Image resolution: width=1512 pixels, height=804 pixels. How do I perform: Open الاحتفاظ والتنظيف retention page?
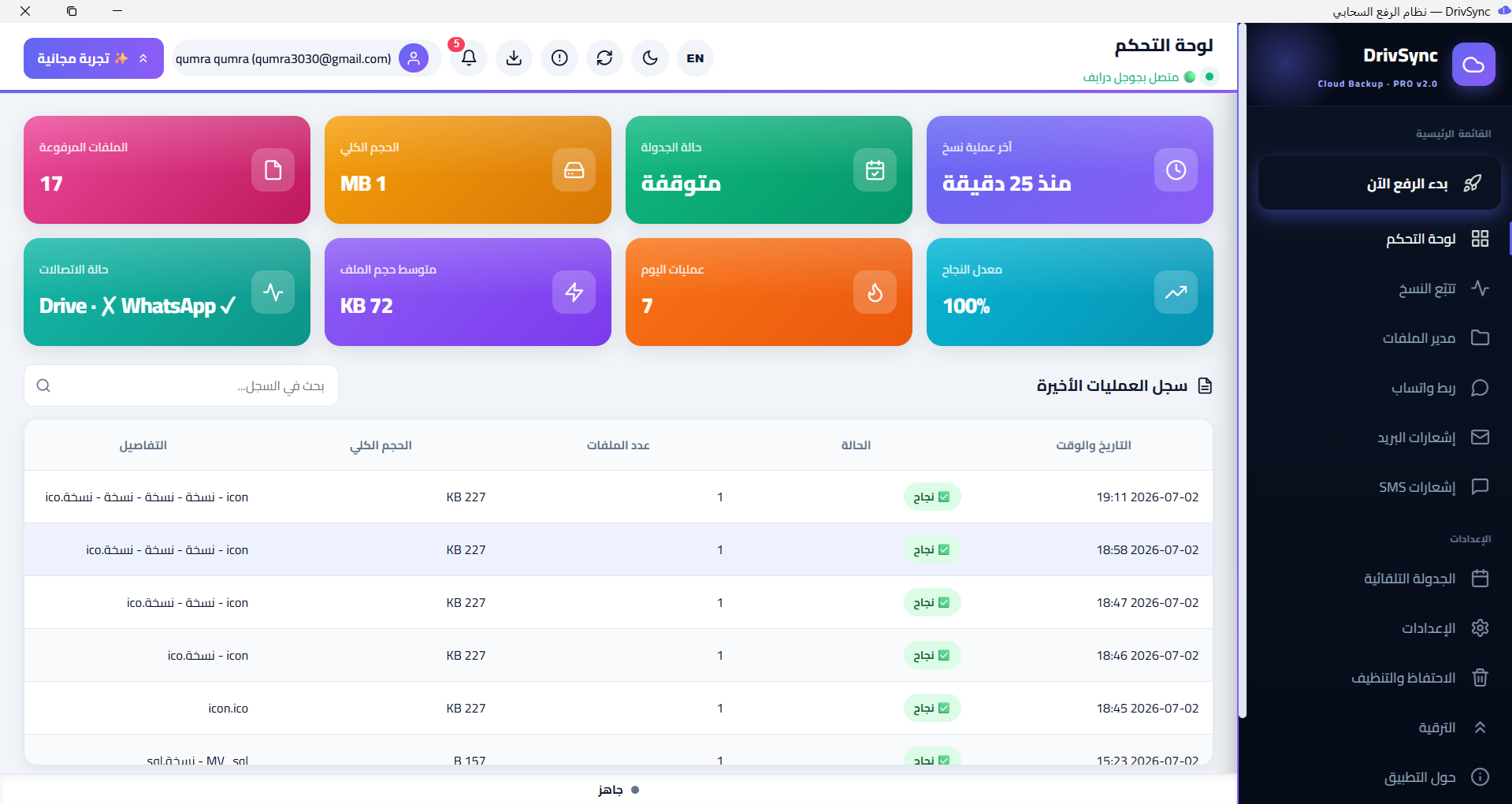pyautogui.click(x=1379, y=678)
